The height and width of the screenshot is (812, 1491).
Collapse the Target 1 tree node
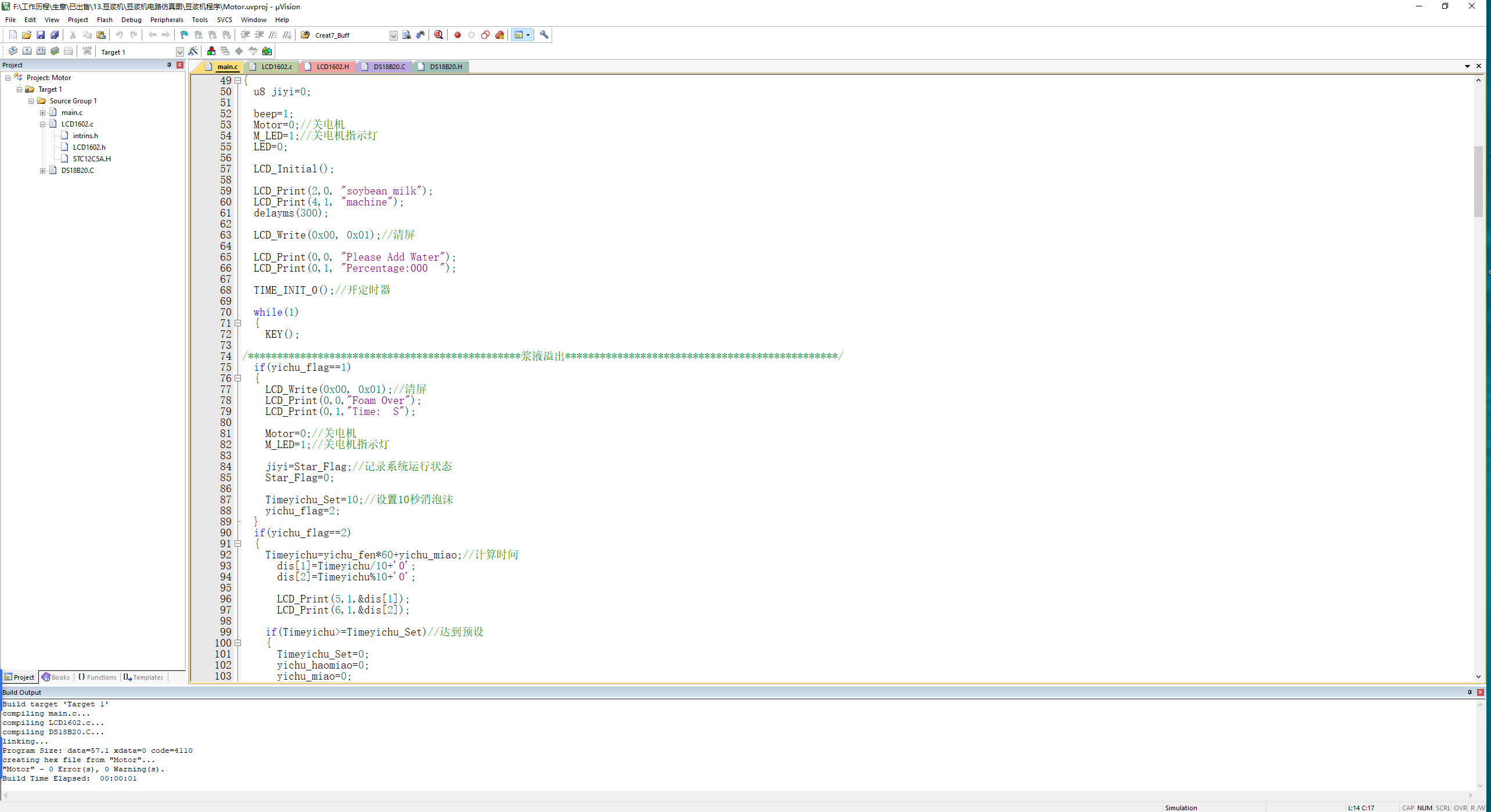click(19, 89)
